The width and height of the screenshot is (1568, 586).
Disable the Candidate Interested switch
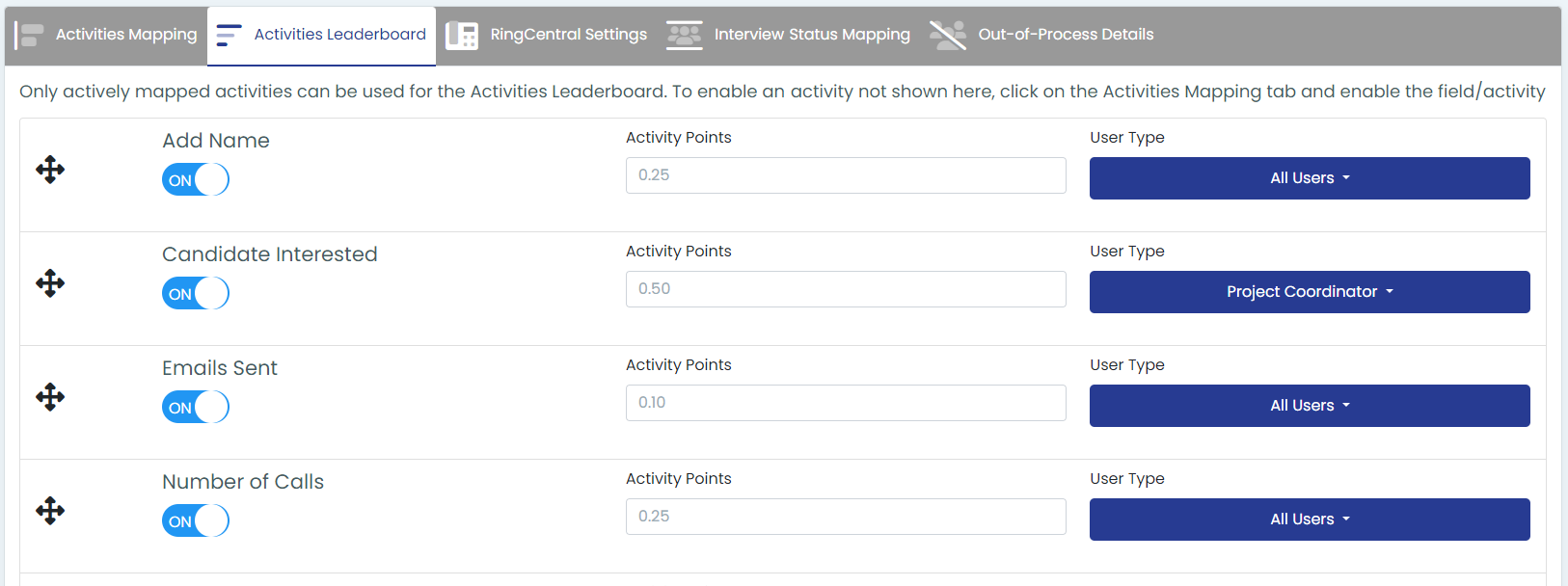click(x=196, y=294)
